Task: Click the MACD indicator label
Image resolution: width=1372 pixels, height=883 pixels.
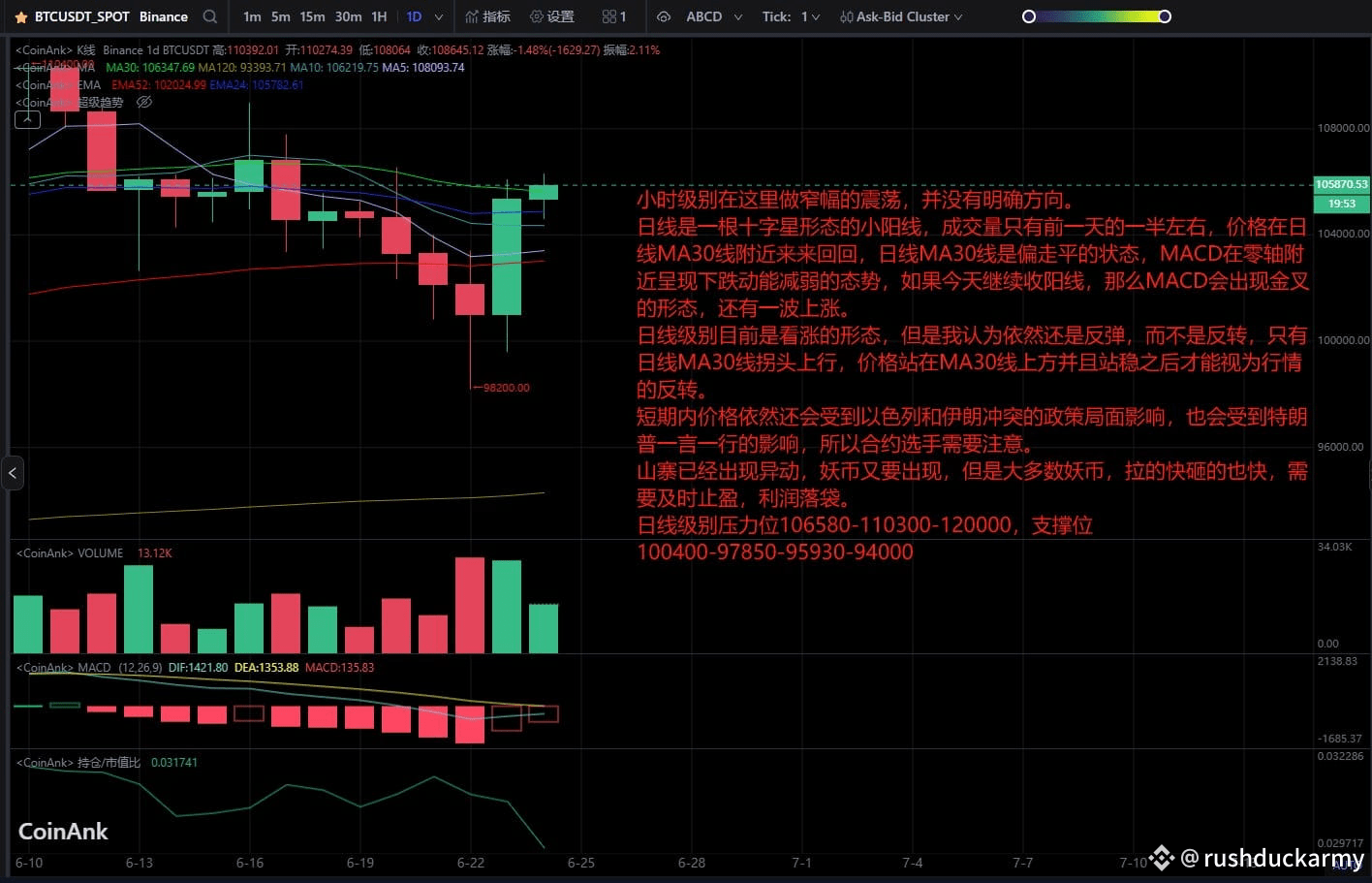Action: [94, 668]
